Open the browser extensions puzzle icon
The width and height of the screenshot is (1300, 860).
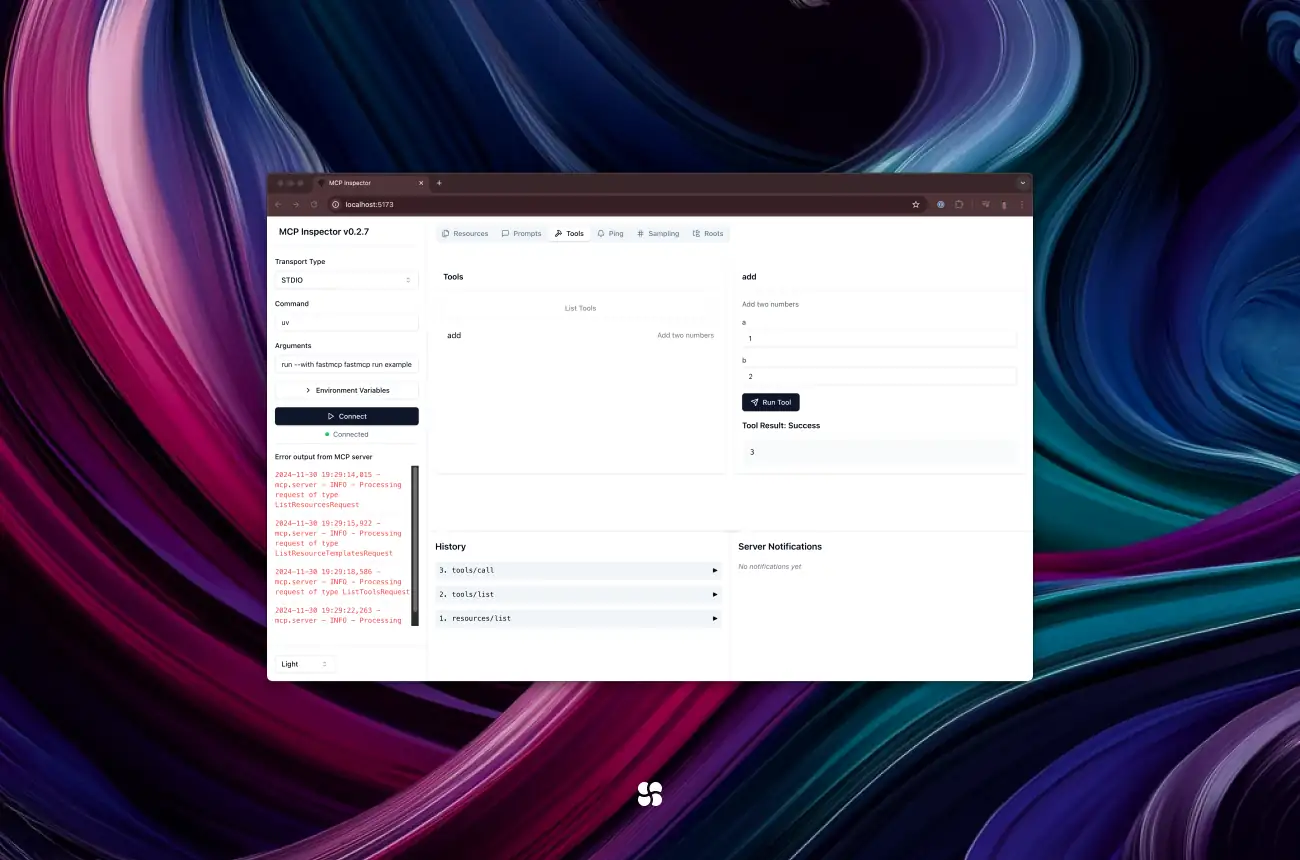point(959,204)
